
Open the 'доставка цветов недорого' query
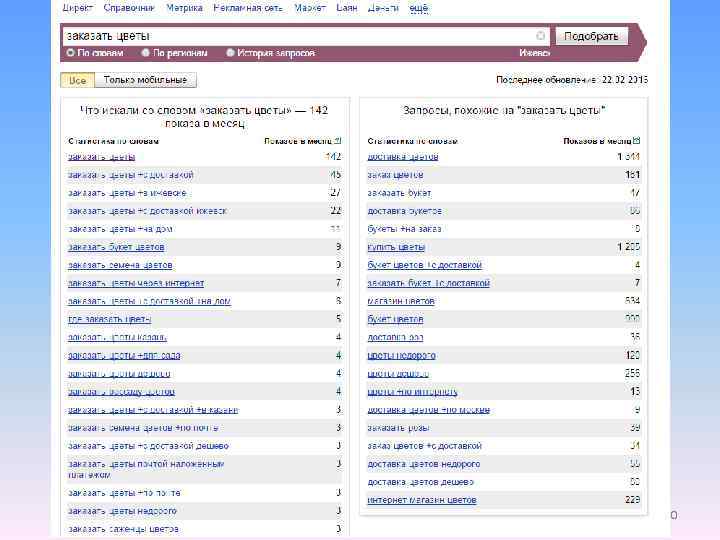tap(424, 464)
